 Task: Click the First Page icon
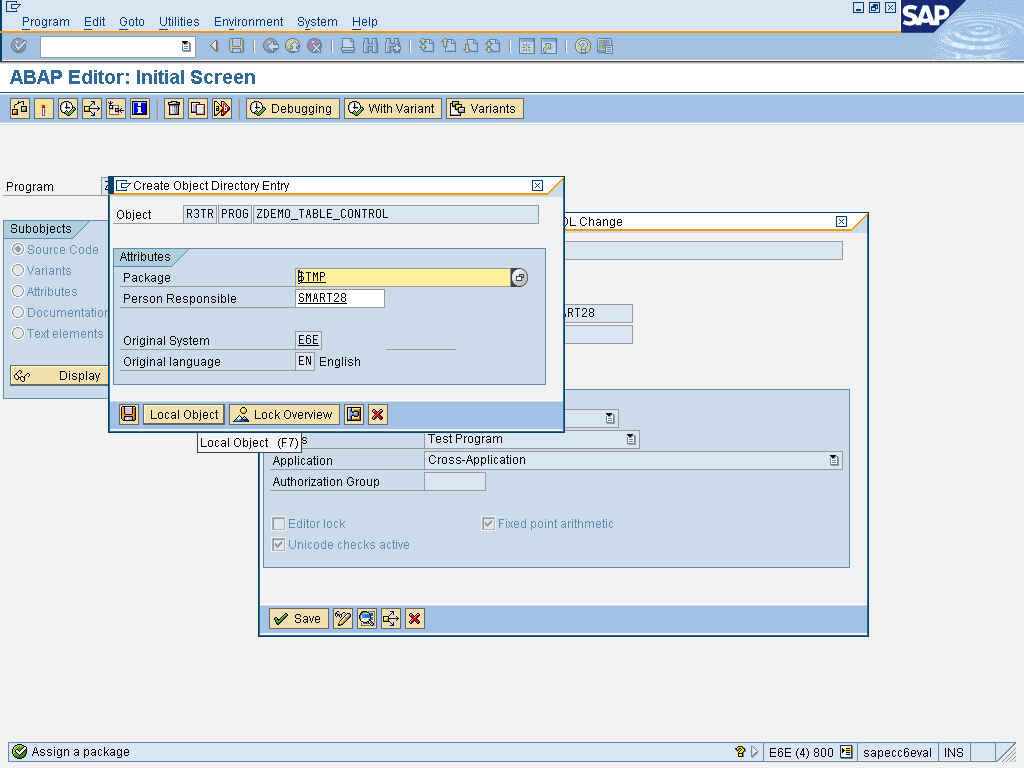click(x=426, y=46)
